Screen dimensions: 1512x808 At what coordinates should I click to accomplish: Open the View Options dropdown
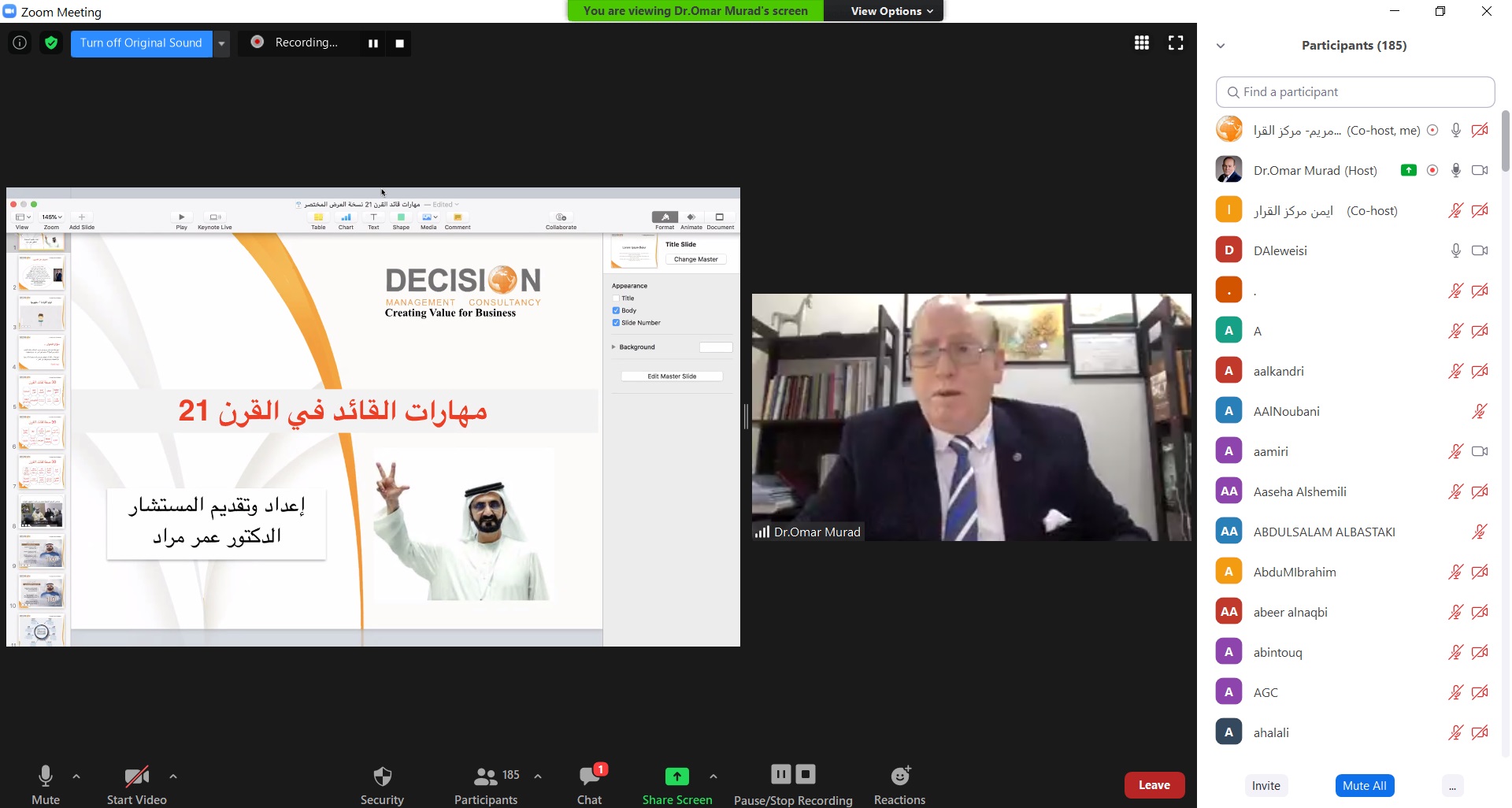tap(891, 11)
